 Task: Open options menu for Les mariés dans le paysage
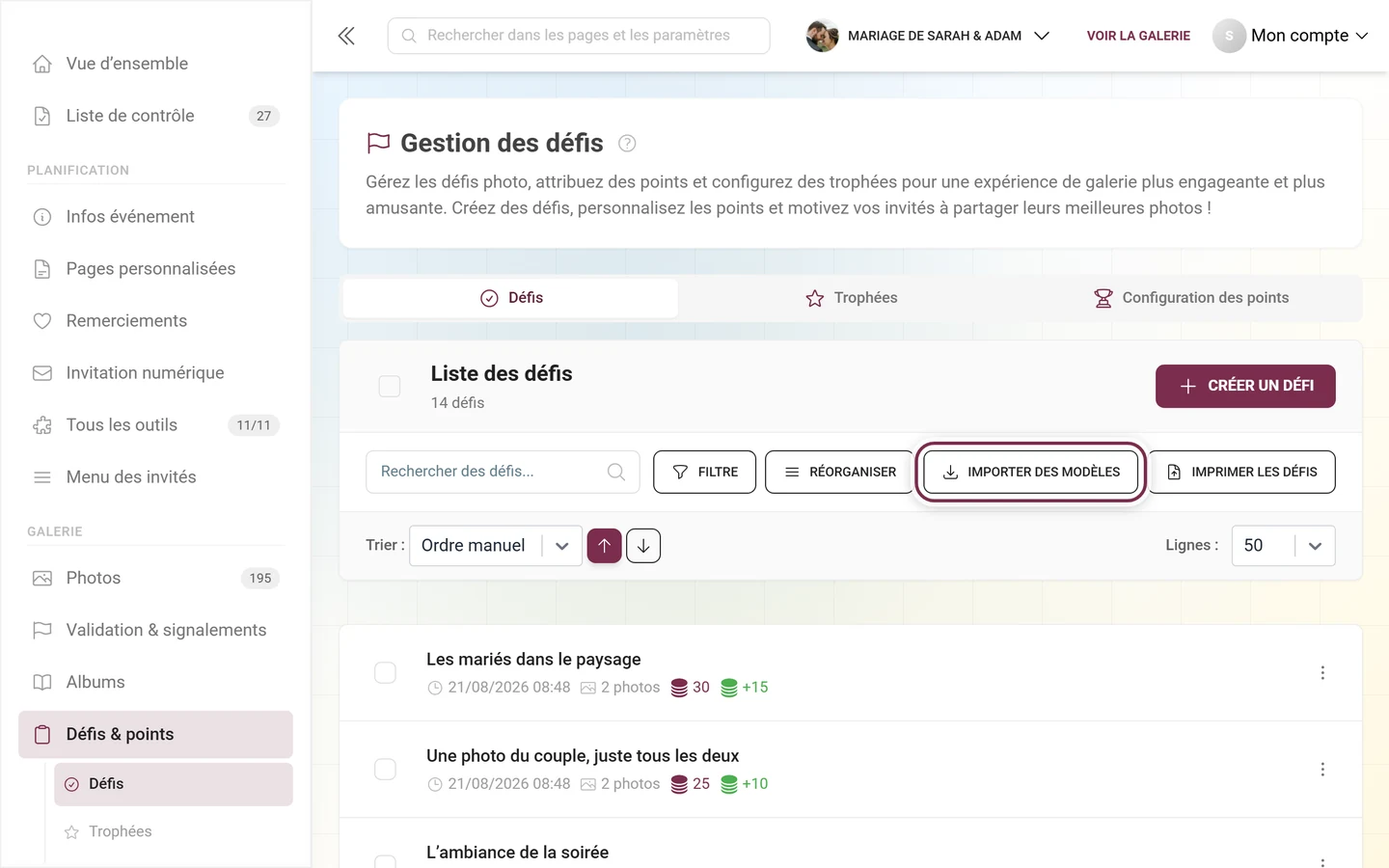(x=1322, y=673)
